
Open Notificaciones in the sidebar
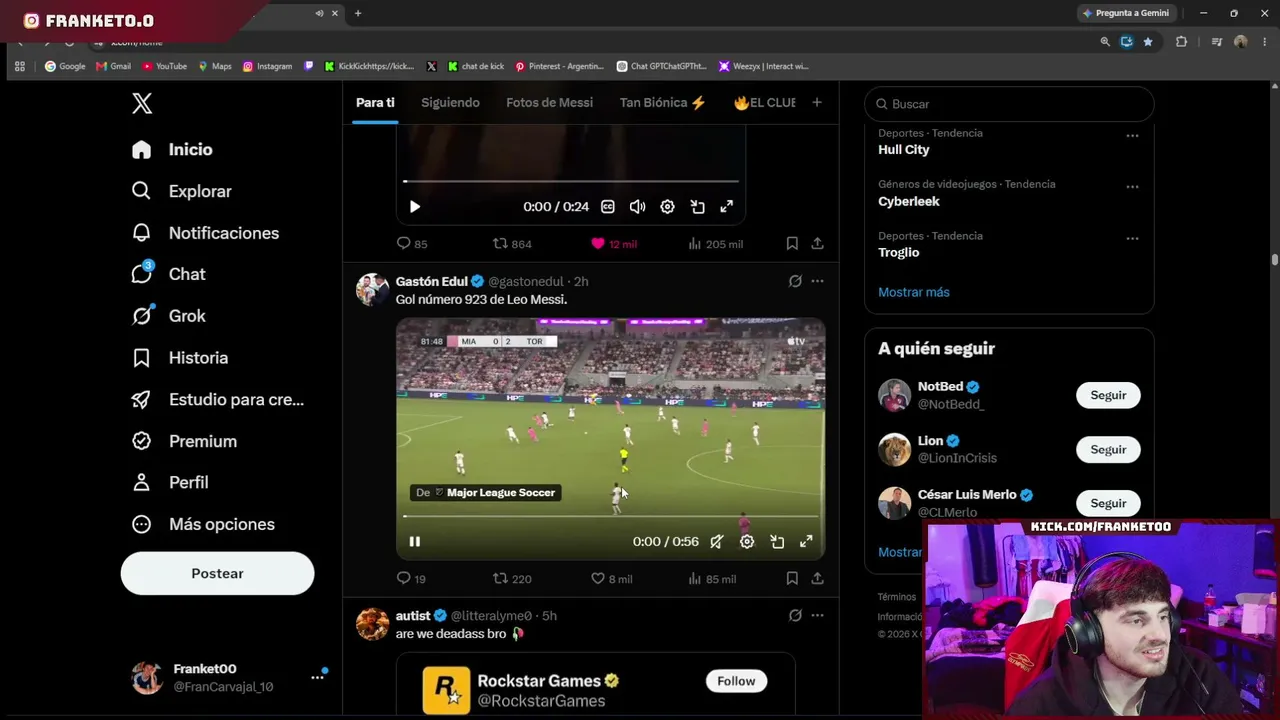tap(205, 233)
